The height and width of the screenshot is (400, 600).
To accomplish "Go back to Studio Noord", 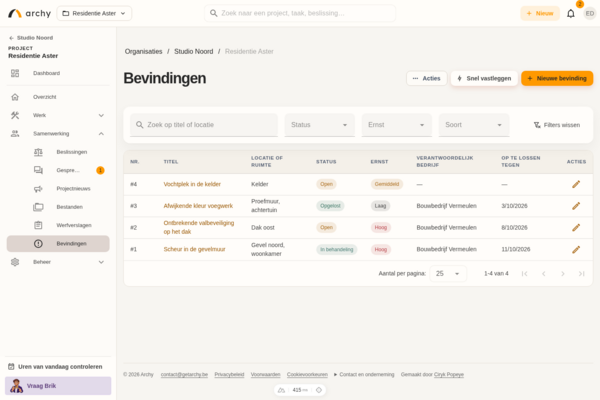I will click(x=31, y=38).
